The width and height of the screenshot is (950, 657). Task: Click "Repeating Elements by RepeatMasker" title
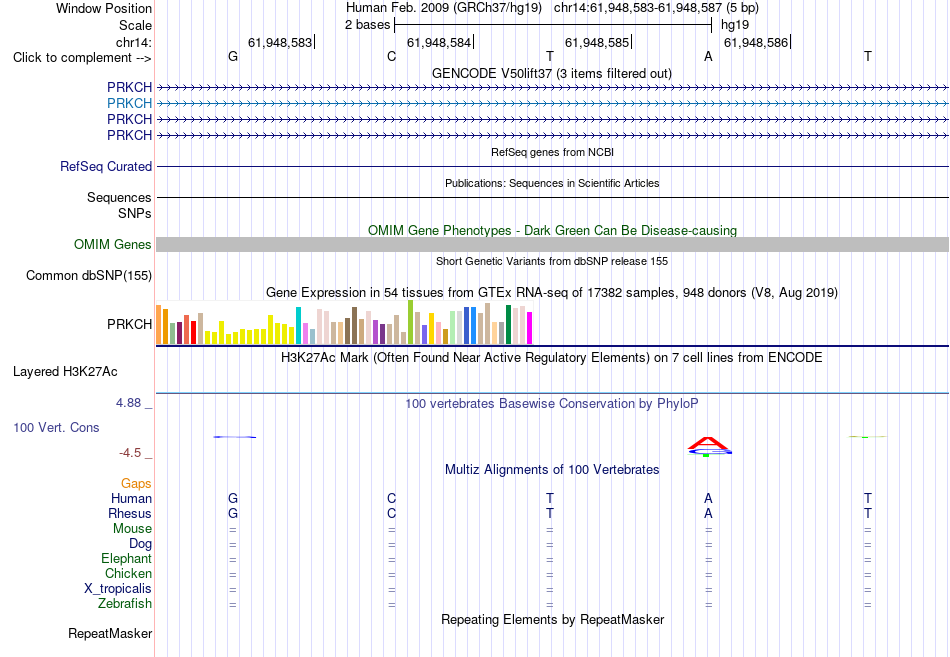click(553, 619)
